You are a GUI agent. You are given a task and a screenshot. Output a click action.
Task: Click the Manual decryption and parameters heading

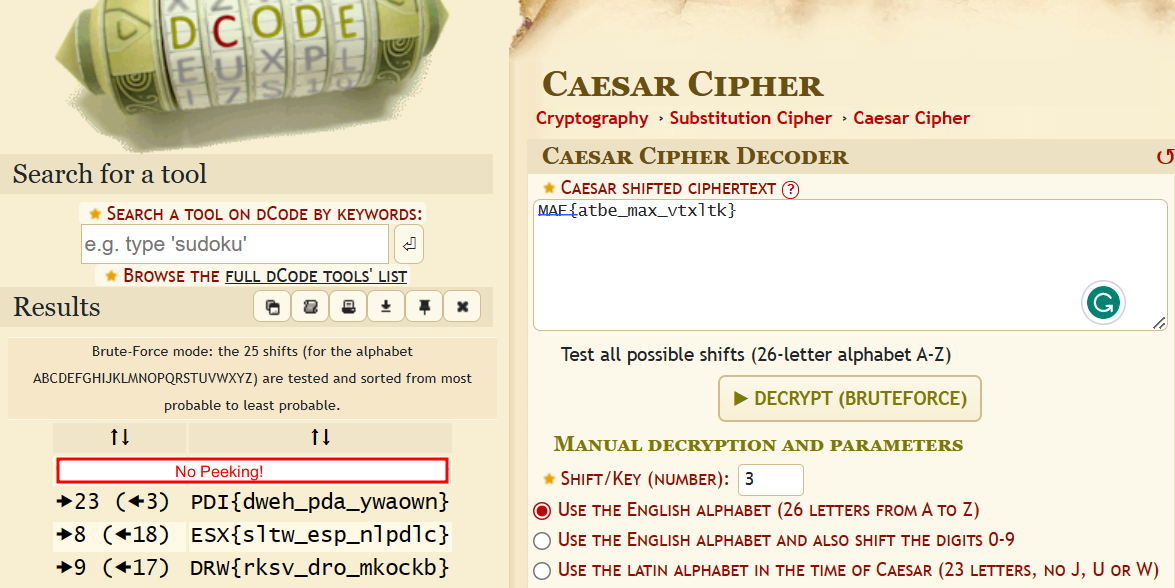pos(758,445)
